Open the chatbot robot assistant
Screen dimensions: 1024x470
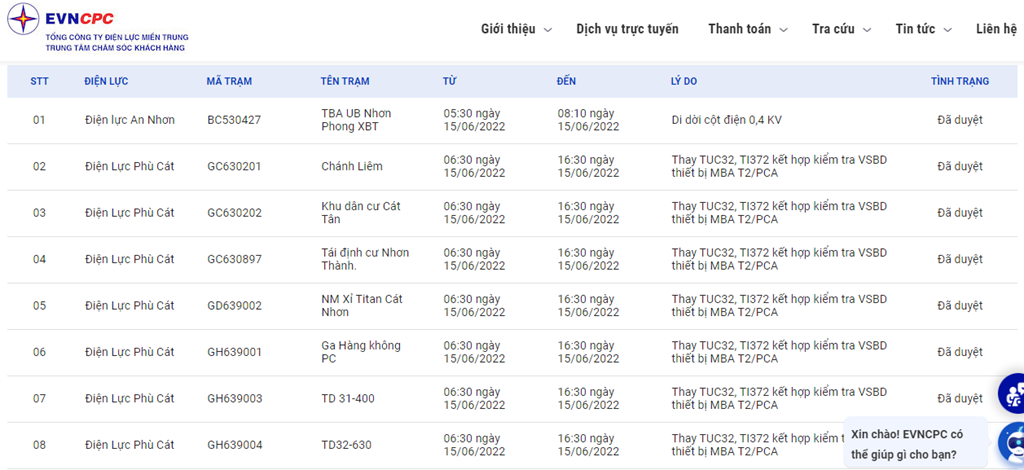1012,441
